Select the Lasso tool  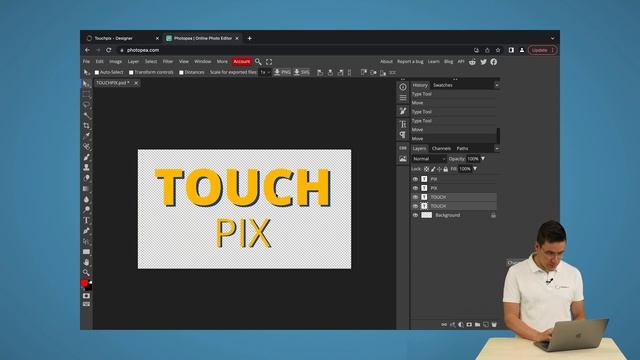coord(86,105)
